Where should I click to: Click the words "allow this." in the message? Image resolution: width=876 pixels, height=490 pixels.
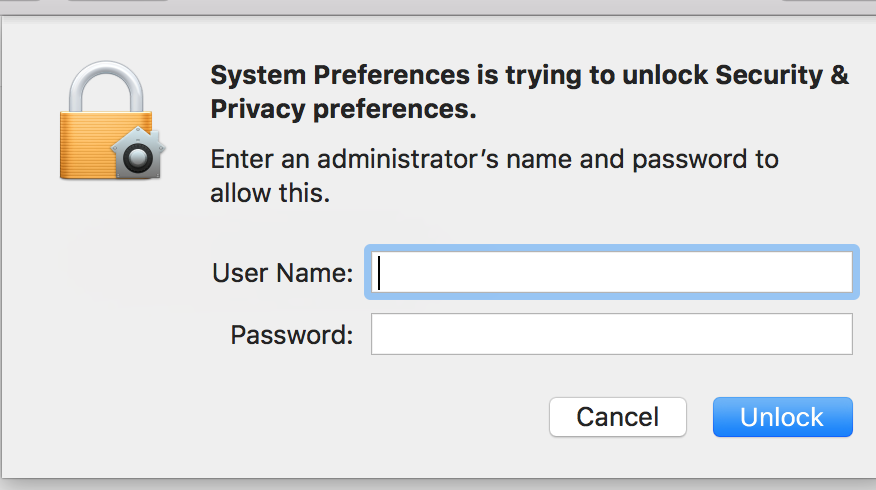click(270, 193)
